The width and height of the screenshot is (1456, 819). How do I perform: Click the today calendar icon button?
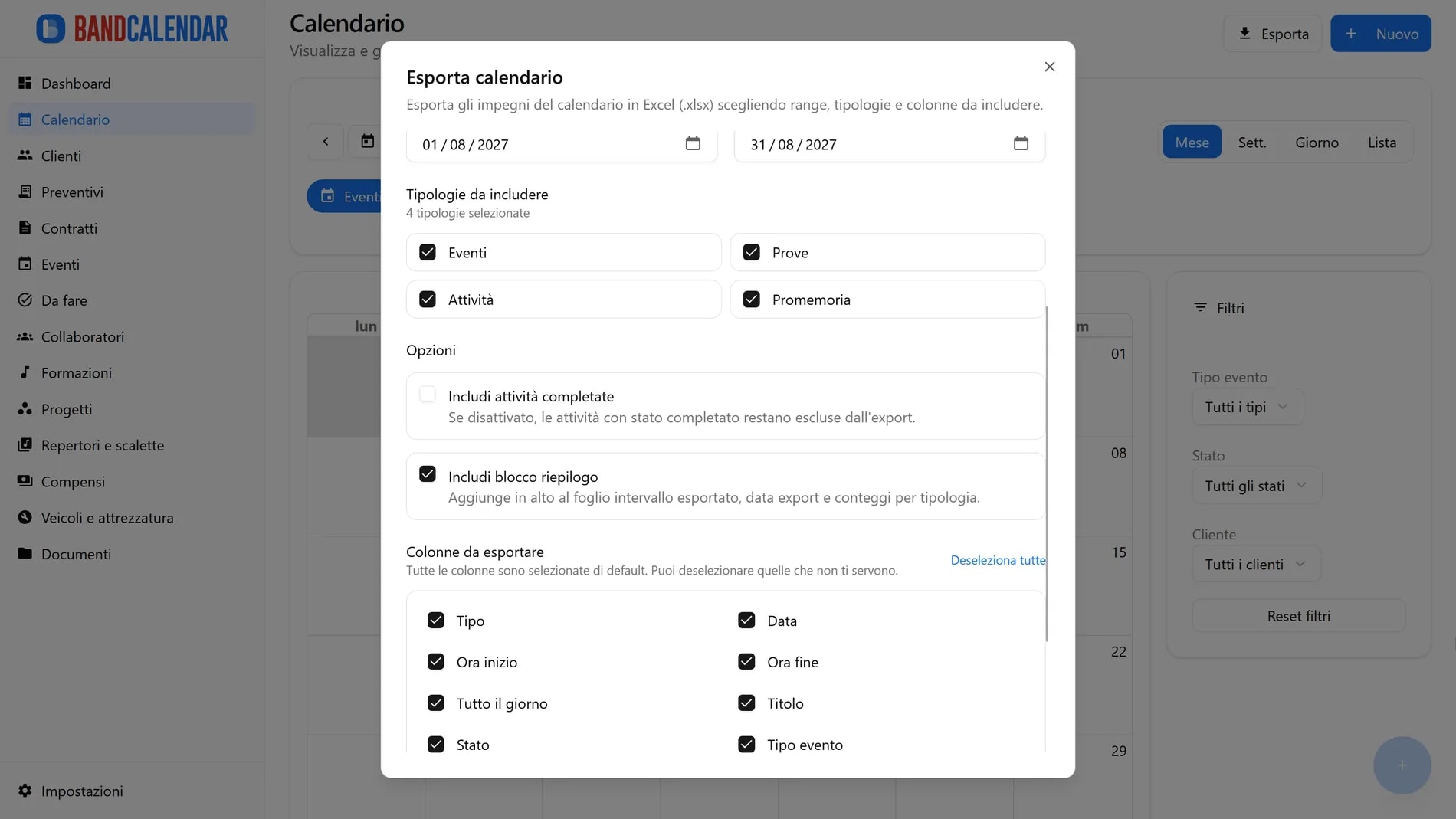pyautogui.click(x=368, y=141)
